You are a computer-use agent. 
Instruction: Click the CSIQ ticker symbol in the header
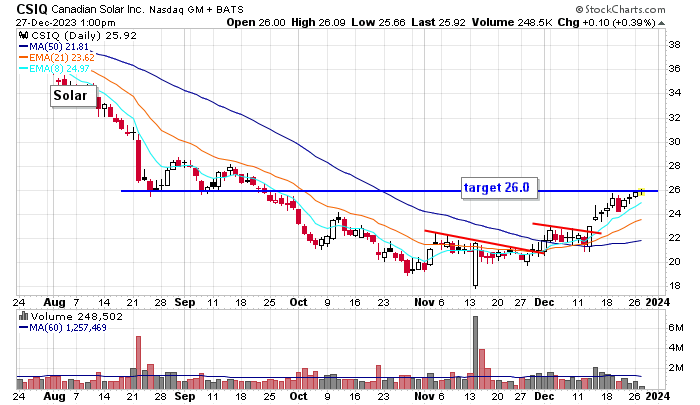point(32,9)
